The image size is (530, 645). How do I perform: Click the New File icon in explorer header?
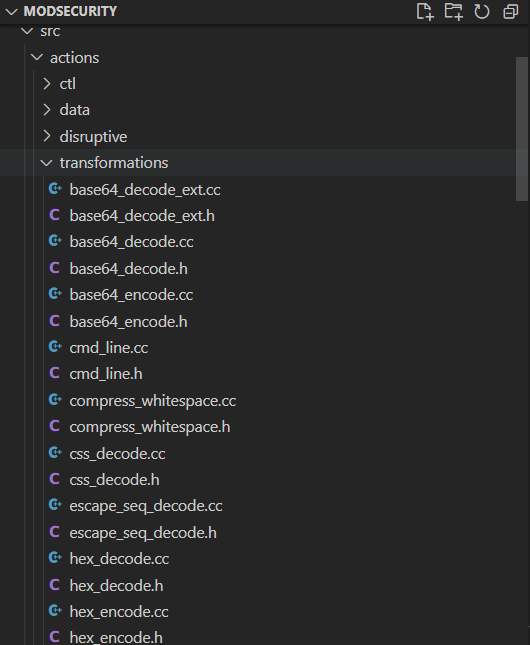tap(425, 11)
